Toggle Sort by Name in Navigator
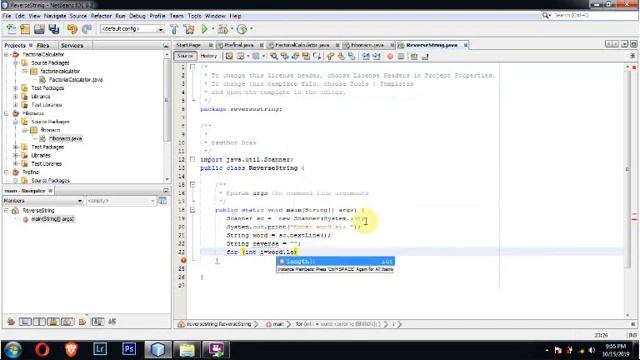The height and width of the screenshot is (360, 640). (97, 322)
